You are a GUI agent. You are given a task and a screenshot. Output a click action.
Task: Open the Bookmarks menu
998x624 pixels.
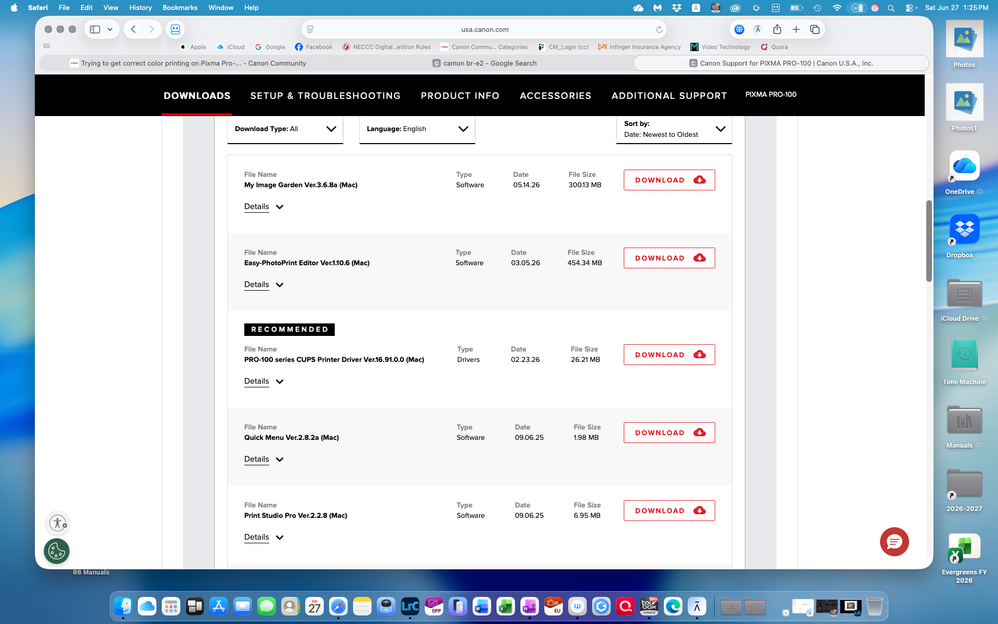179,8
